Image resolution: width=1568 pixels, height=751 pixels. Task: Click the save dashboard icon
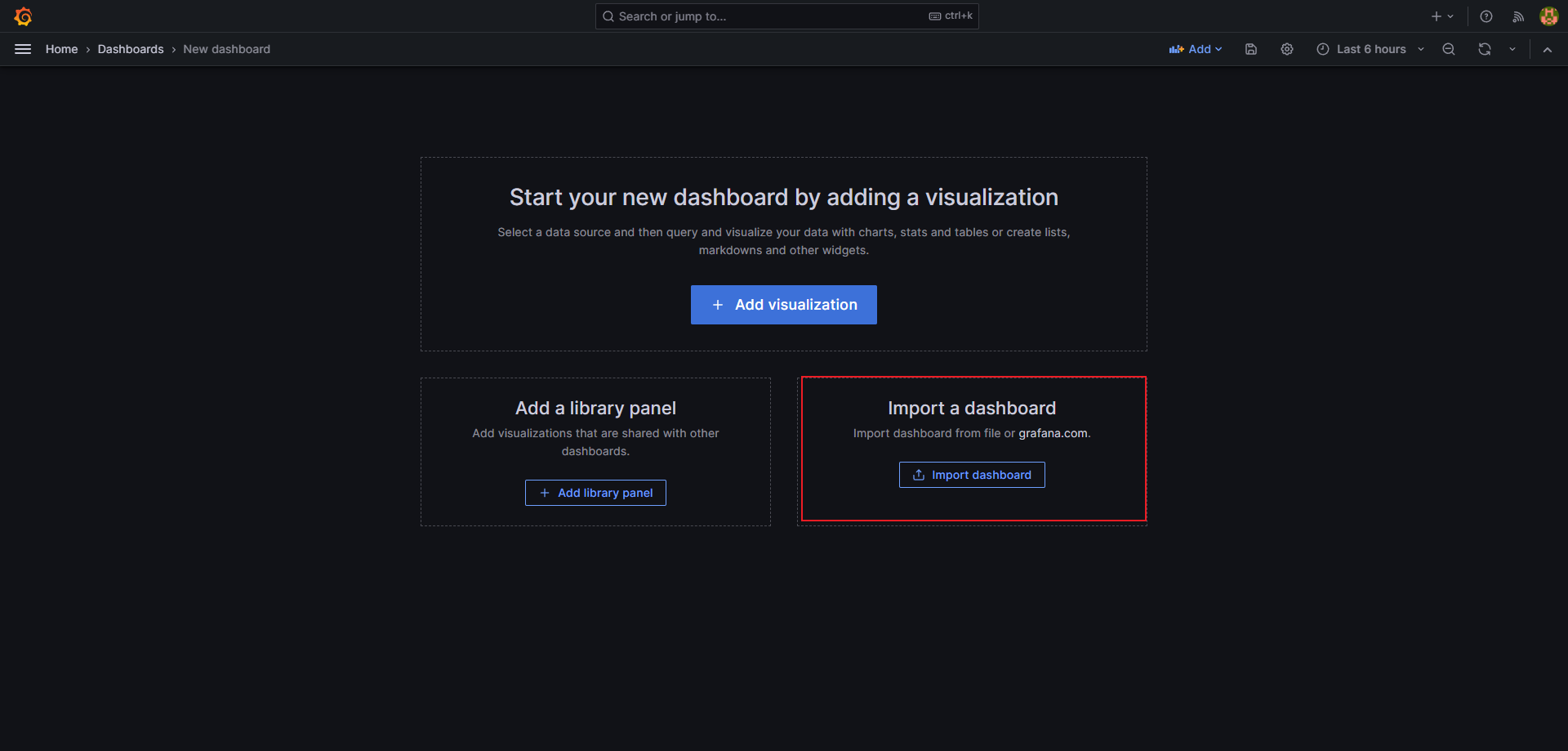(1250, 49)
